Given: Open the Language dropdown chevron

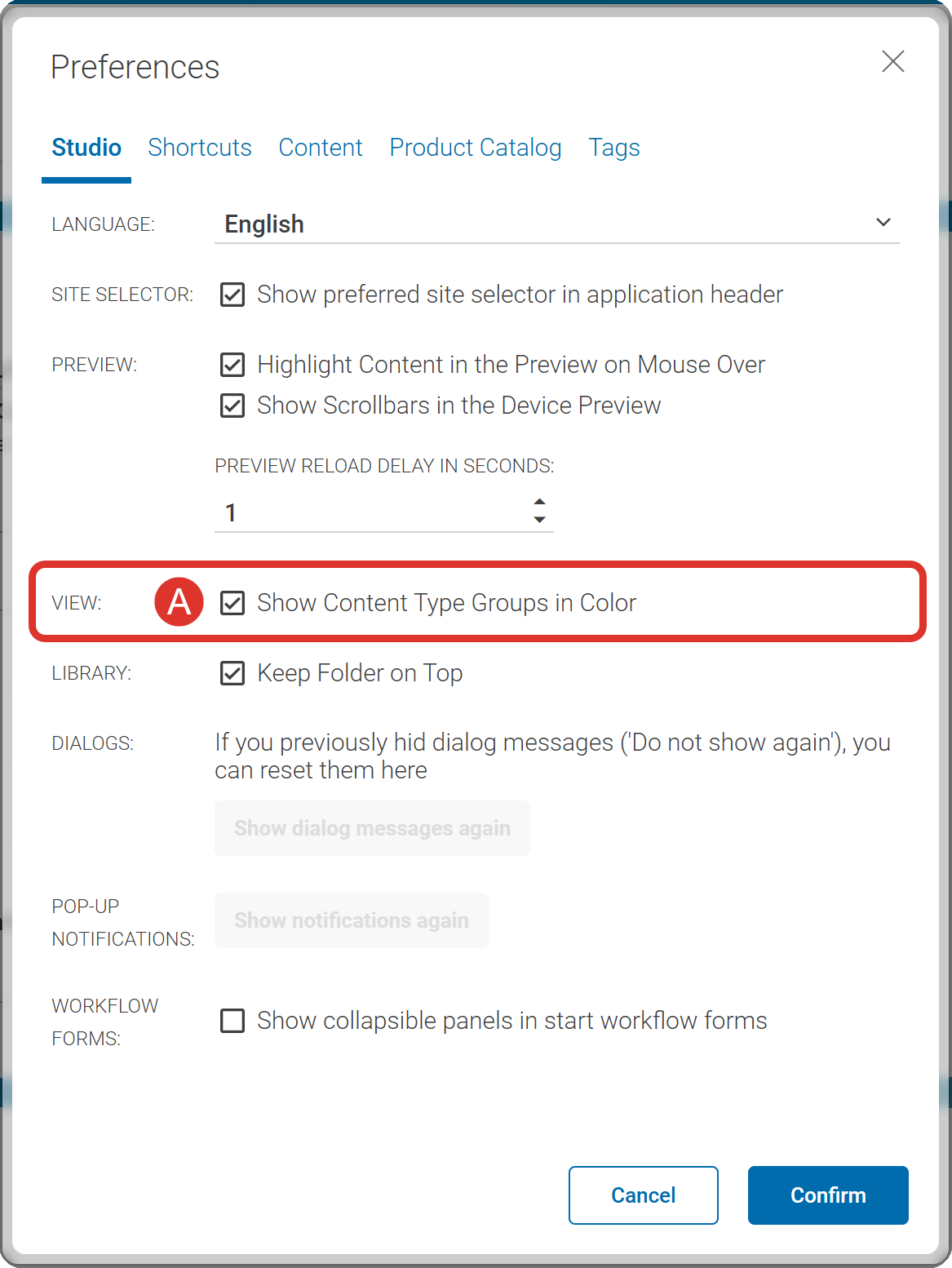Looking at the screenshot, I should point(883,223).
